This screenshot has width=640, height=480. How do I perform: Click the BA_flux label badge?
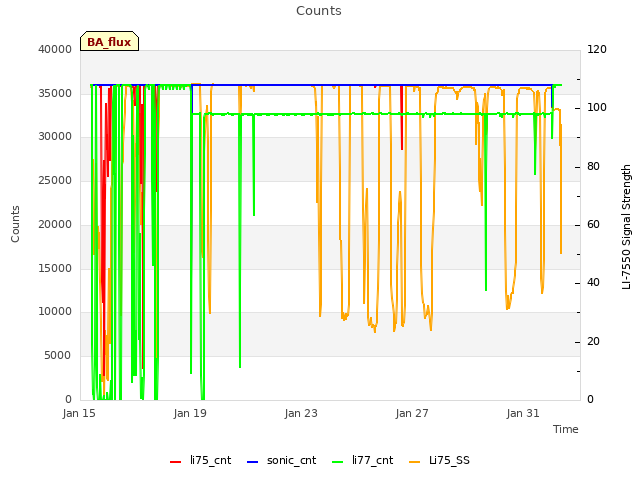coord(109,41)
